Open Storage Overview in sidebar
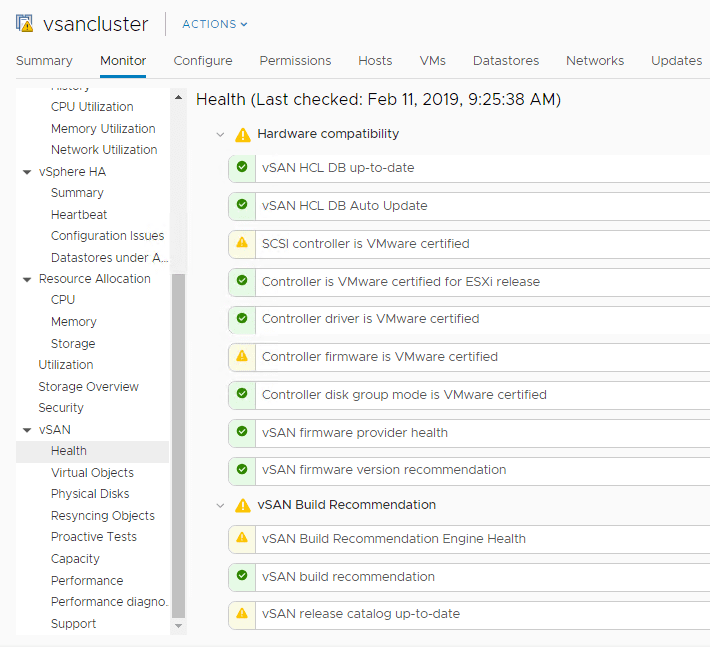This screenshot has width=710, height=647. (x=89, y=387)
